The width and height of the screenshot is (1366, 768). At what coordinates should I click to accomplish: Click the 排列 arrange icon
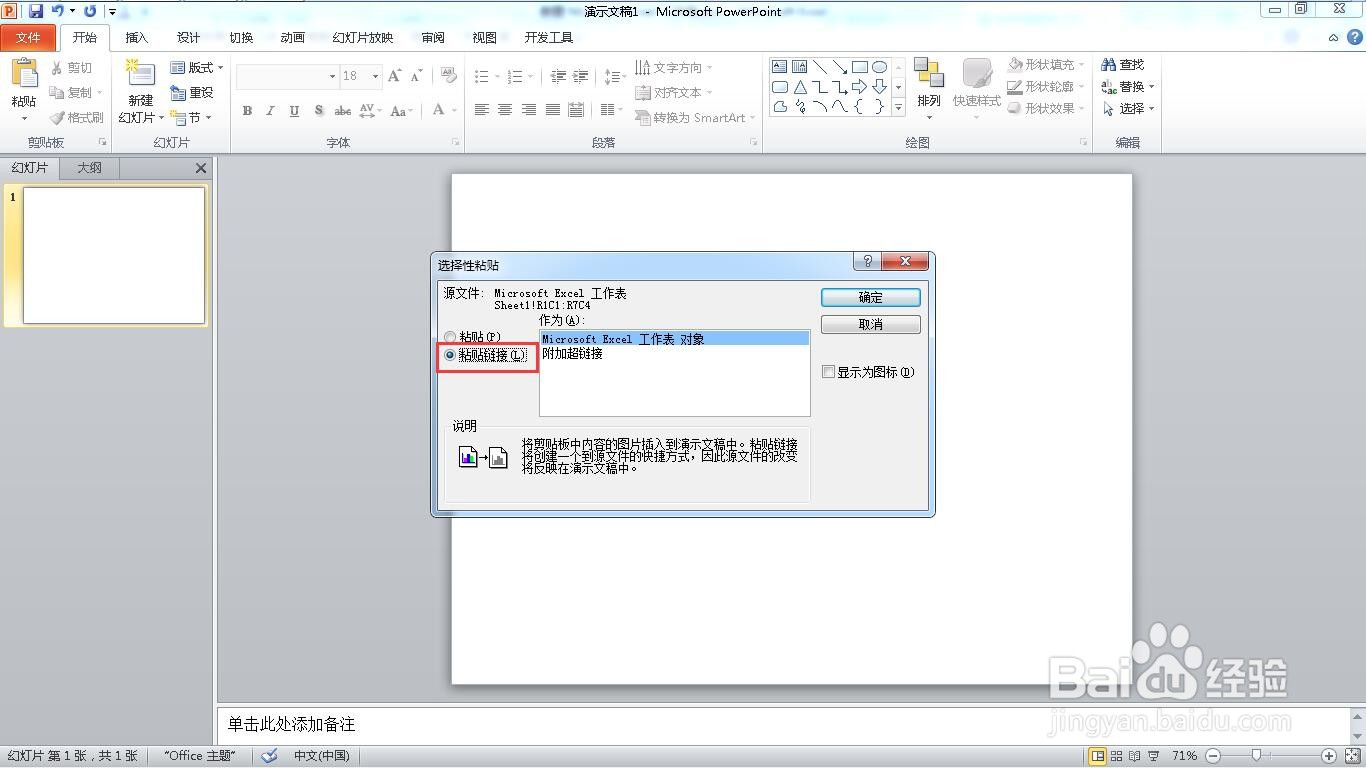point(929,75)
